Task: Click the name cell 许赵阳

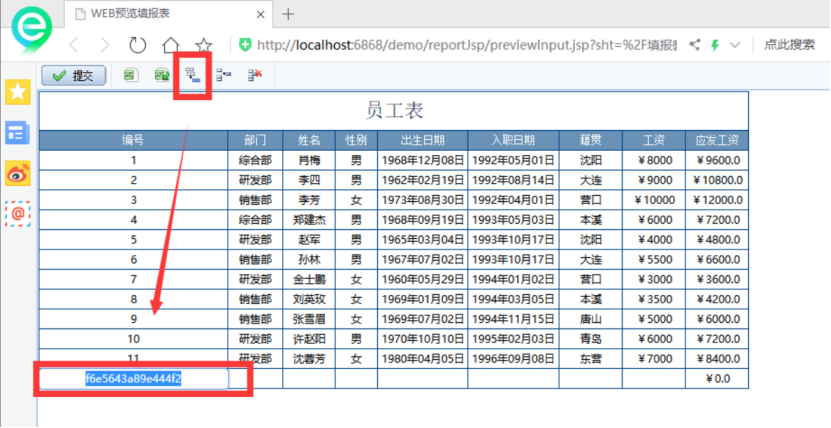Action: pyautogui.click(x=309, y=339)
